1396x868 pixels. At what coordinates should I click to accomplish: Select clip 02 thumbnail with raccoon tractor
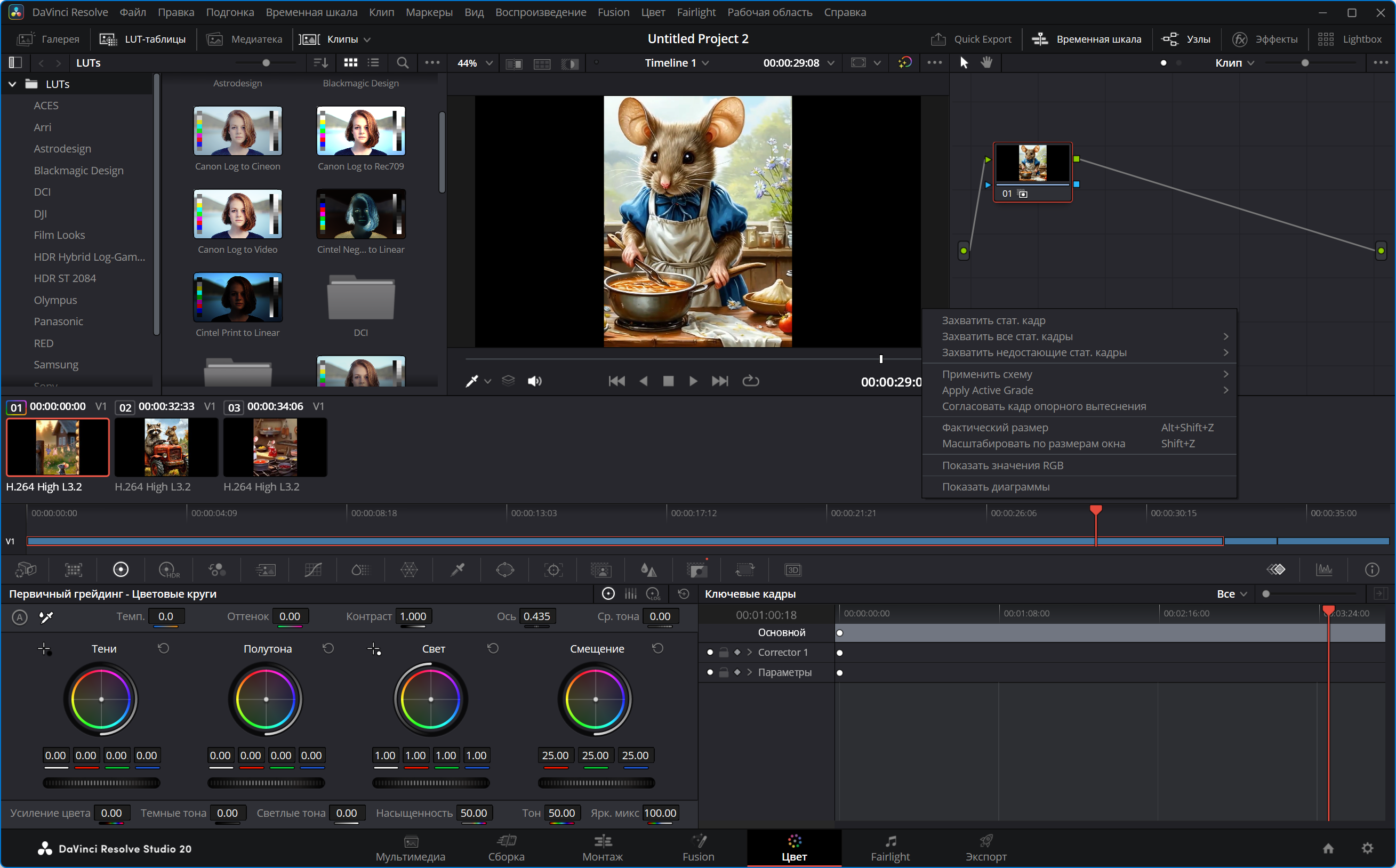166,447
